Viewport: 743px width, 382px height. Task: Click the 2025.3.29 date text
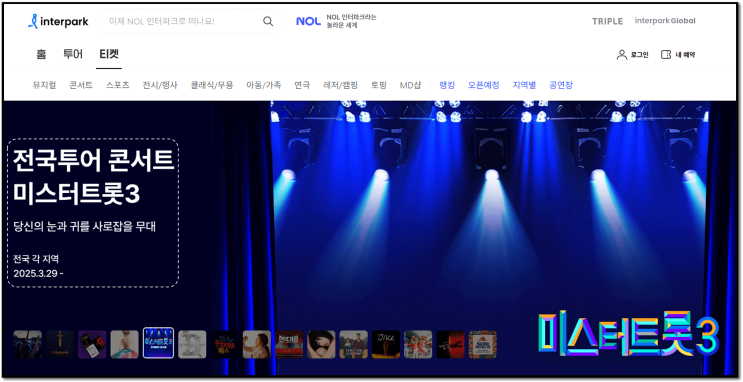tap(38, 274)
